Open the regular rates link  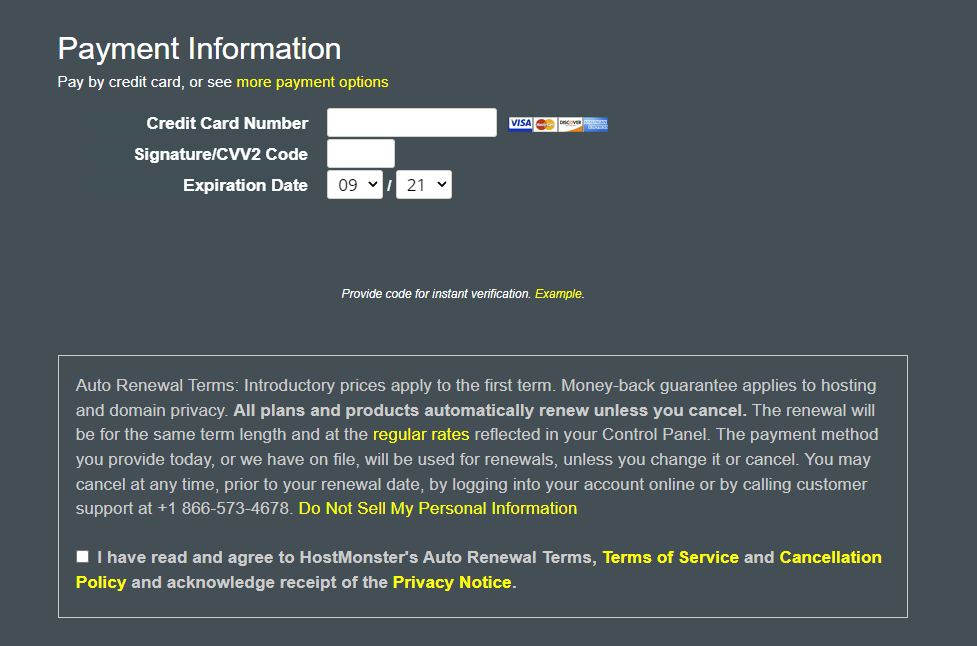421,434
